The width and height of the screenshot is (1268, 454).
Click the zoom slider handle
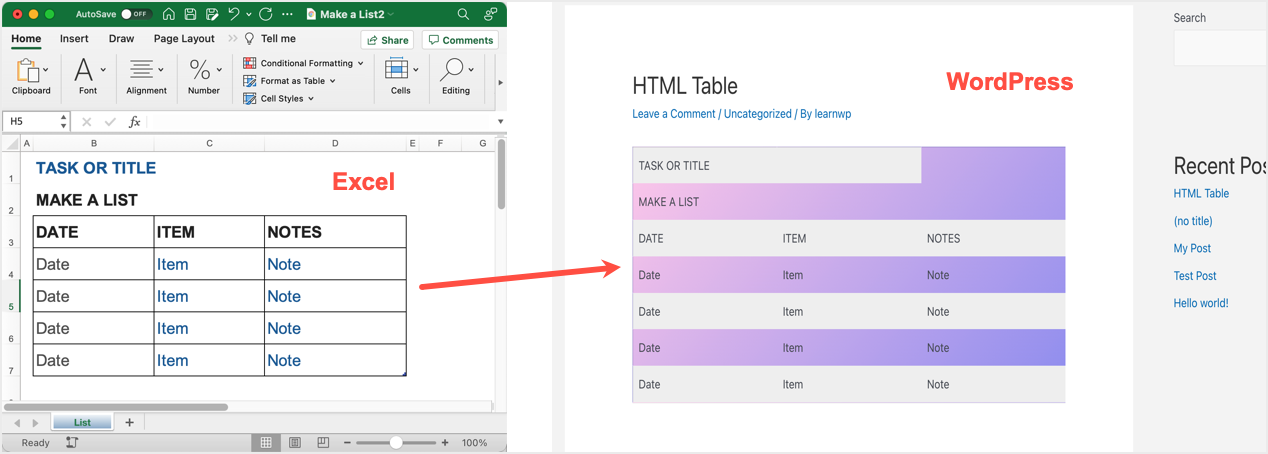[396, 442]
